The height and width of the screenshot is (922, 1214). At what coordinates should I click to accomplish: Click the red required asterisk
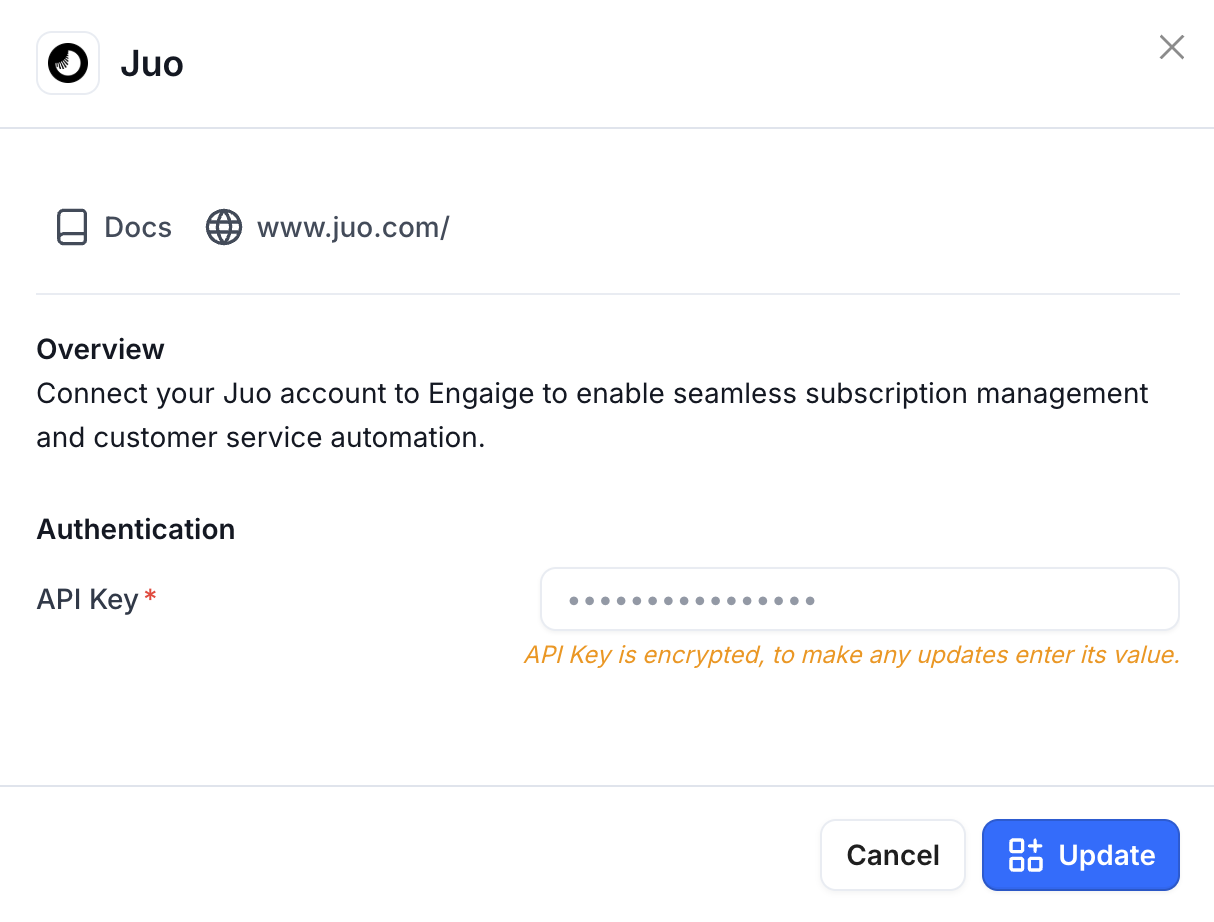150,597
